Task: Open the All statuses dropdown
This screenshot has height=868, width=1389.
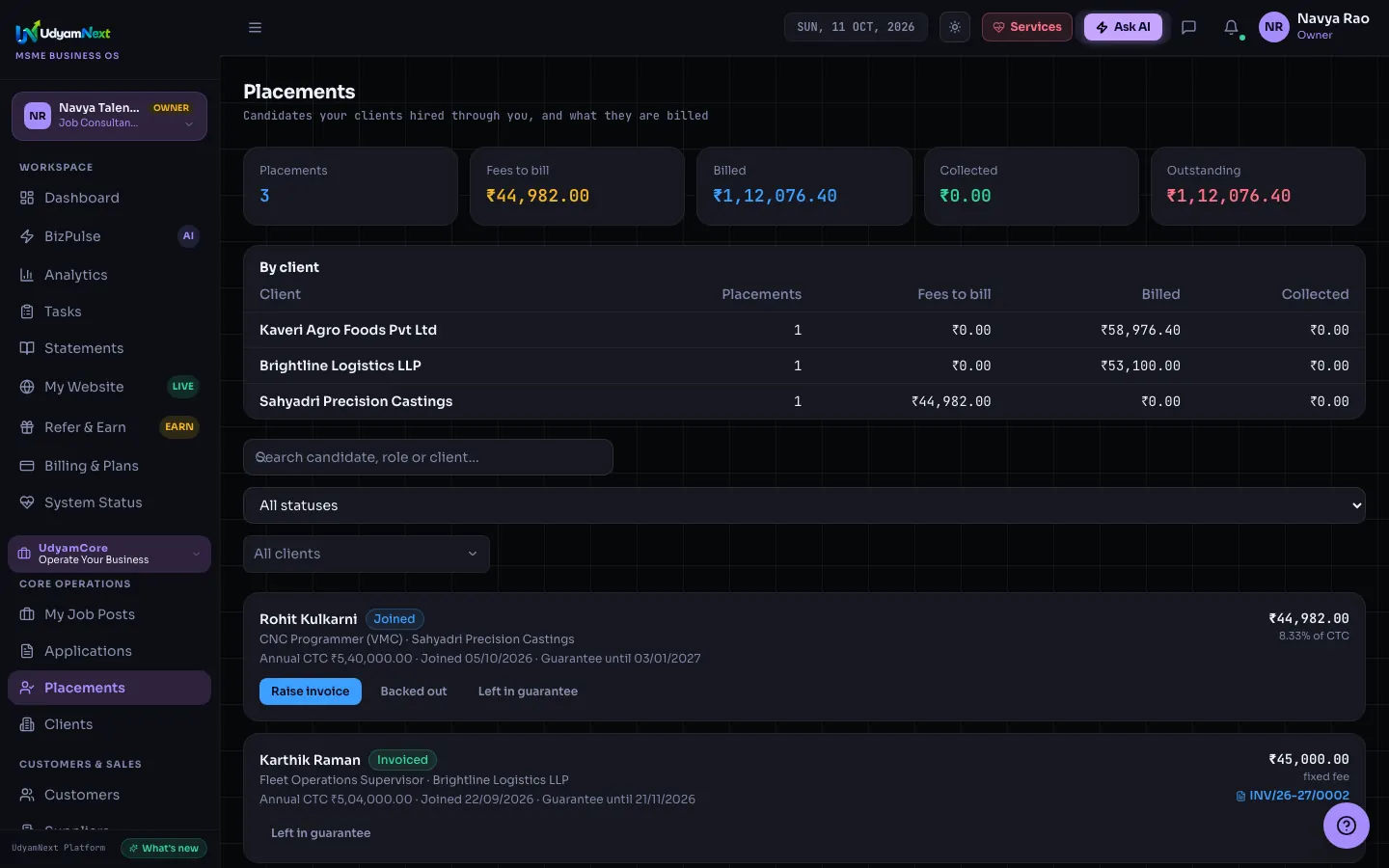Action: 803,505
